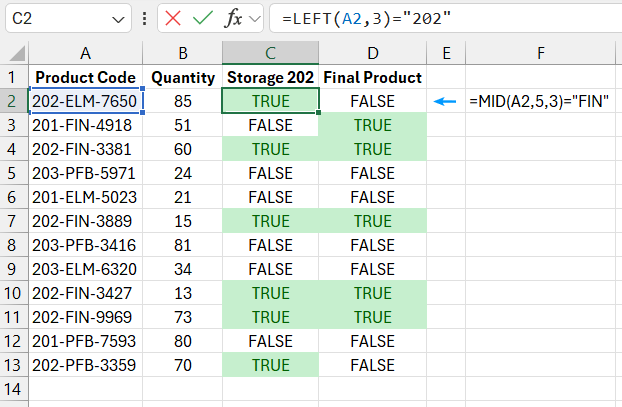
Task: Click the blue arrow in cell E2
Action: [x=445, y=101]
